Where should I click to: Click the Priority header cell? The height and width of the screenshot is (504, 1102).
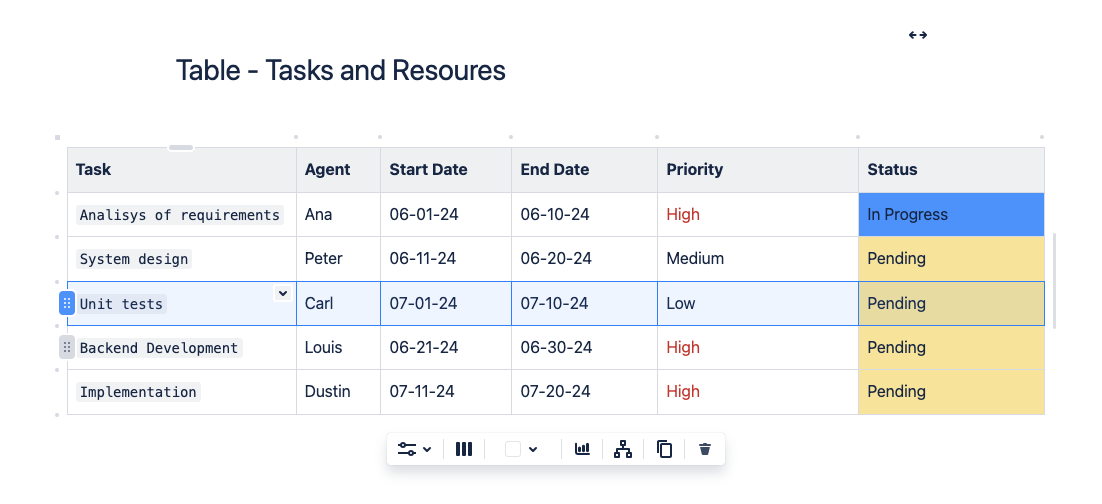(x=757, y=170)
